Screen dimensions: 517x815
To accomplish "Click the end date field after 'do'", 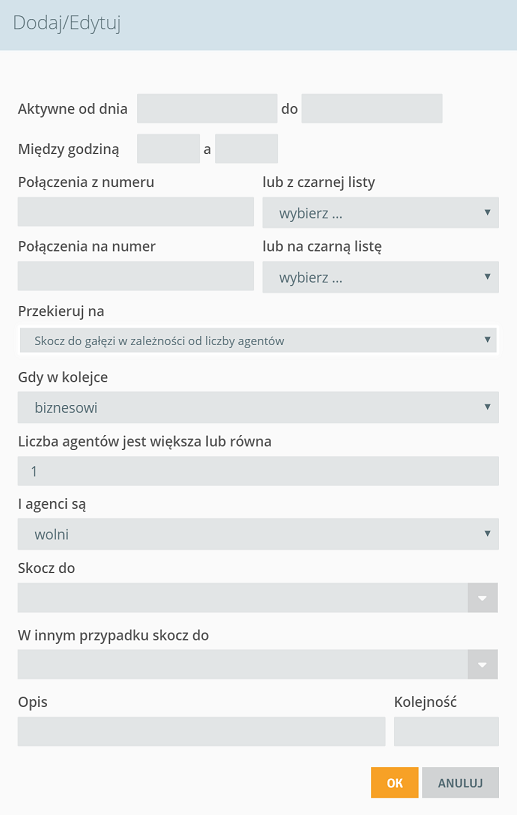I will (x=372, y=108).
